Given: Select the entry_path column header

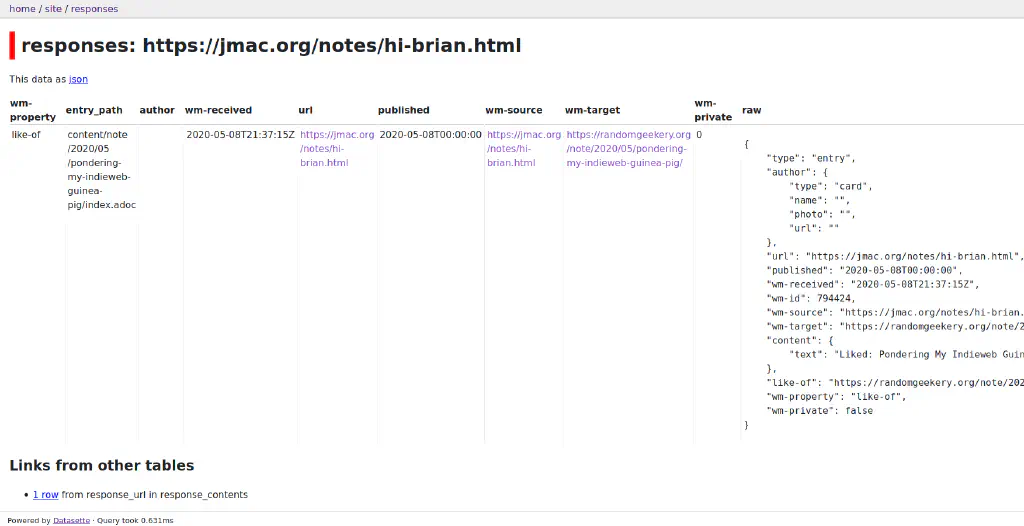Looking at the screenshot, I should [x=94, y=110].
